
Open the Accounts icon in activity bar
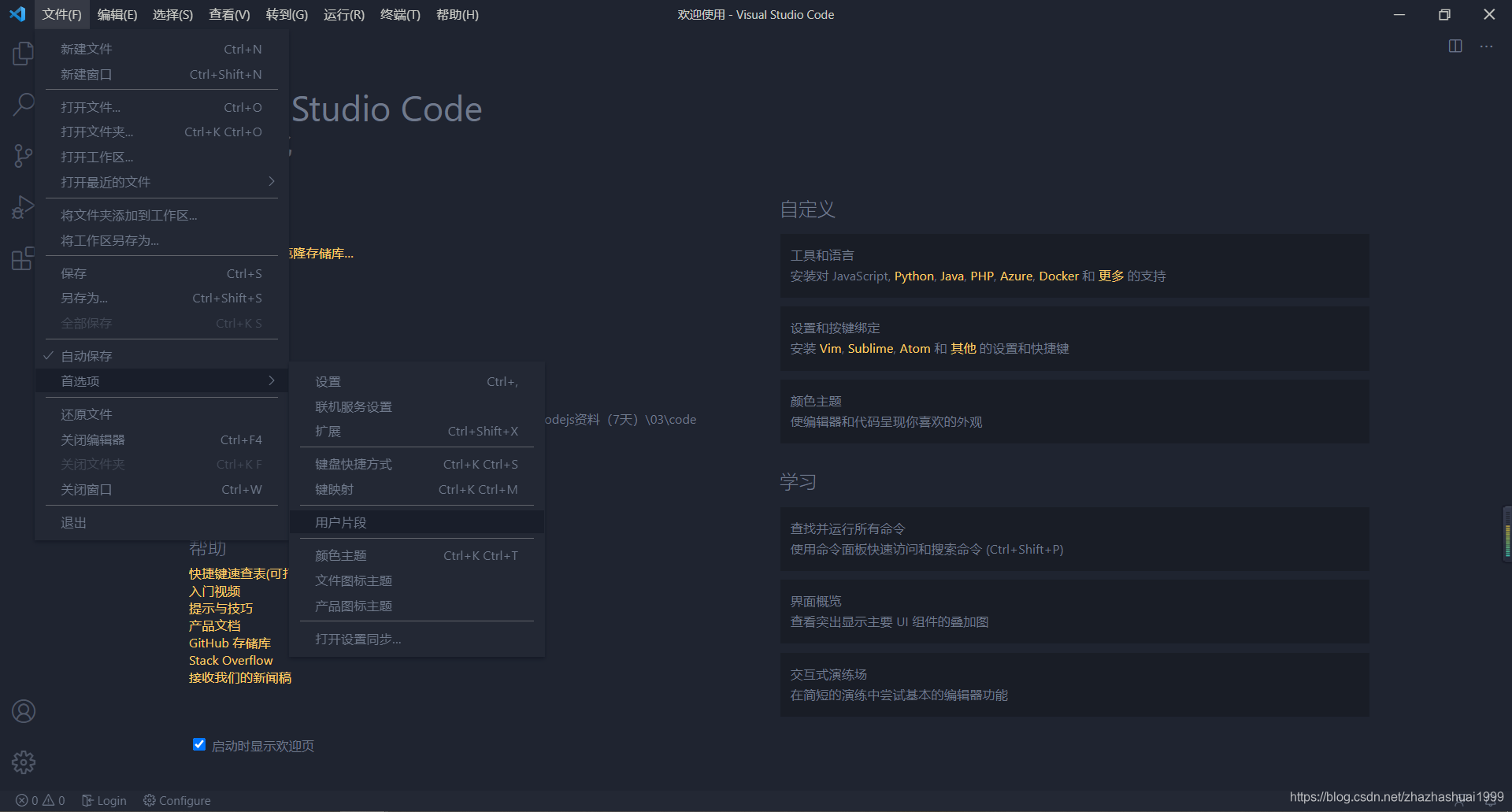[x=24, y=711]
